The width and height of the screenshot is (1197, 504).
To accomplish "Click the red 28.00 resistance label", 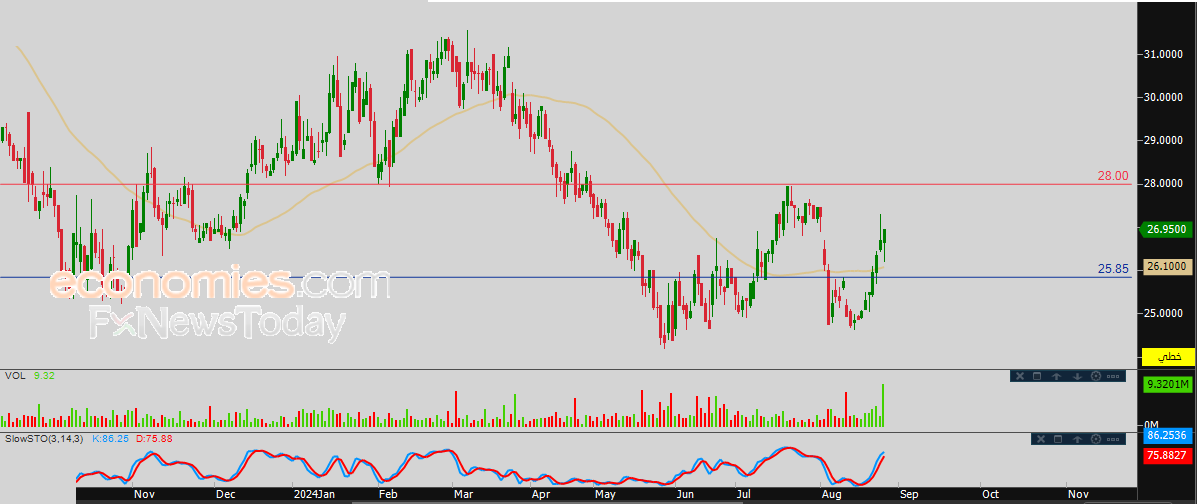I will point(1112,176).
